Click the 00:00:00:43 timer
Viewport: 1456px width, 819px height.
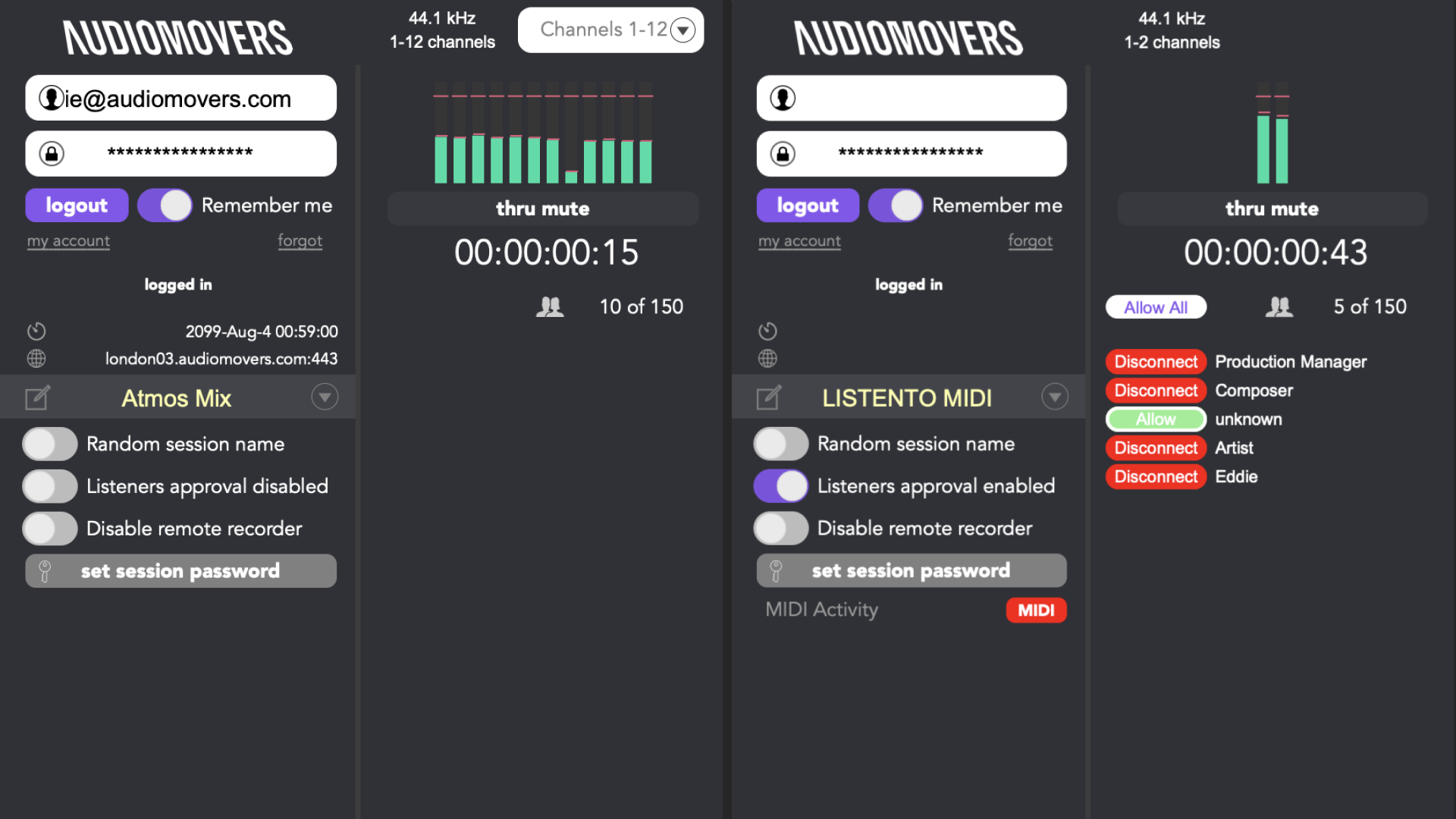tap(1276, 253)
